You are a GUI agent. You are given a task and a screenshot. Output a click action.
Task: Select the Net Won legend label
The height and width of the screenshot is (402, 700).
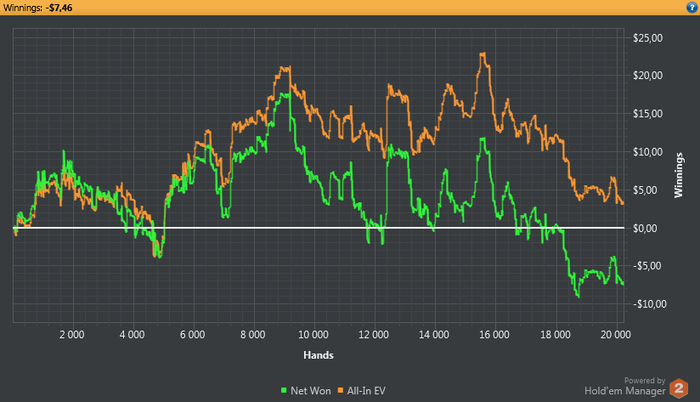pos(311,391)
